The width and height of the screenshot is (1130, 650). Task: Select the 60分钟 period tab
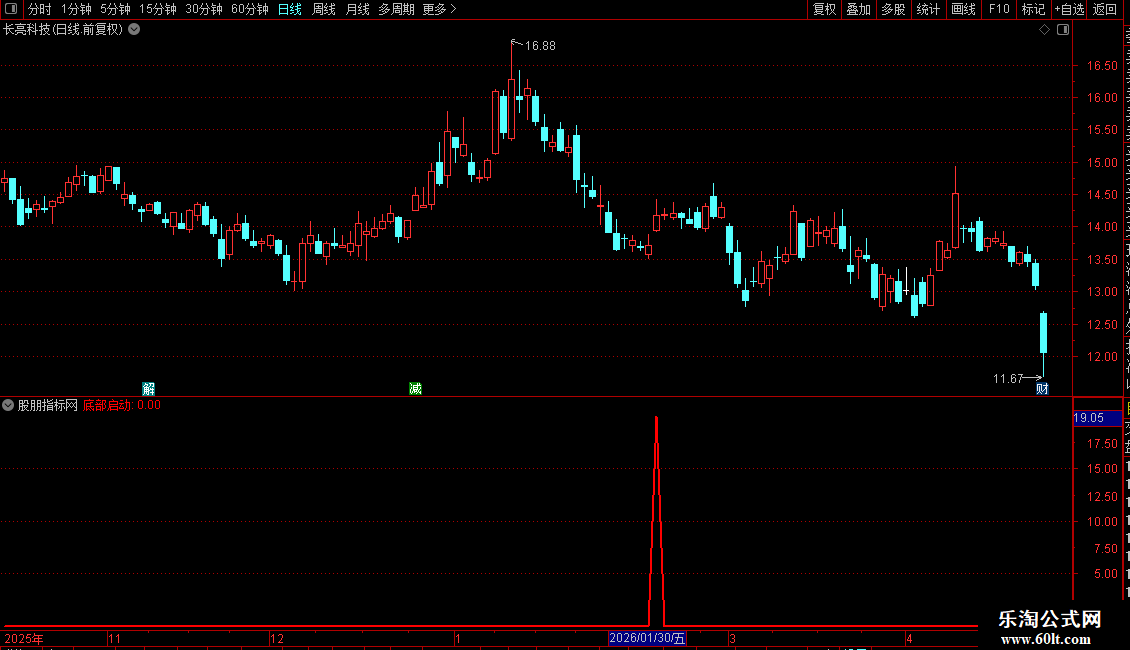[x=250, y=9]
